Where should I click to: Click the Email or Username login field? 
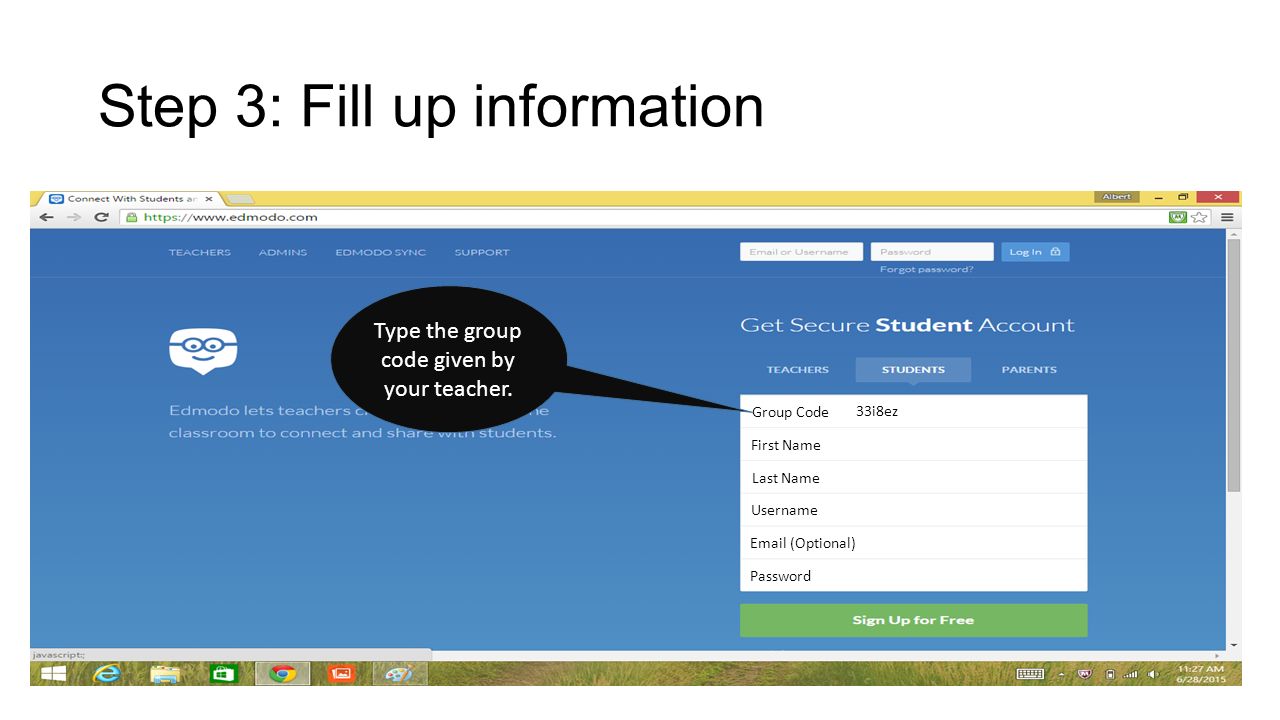tap(801, 252)
